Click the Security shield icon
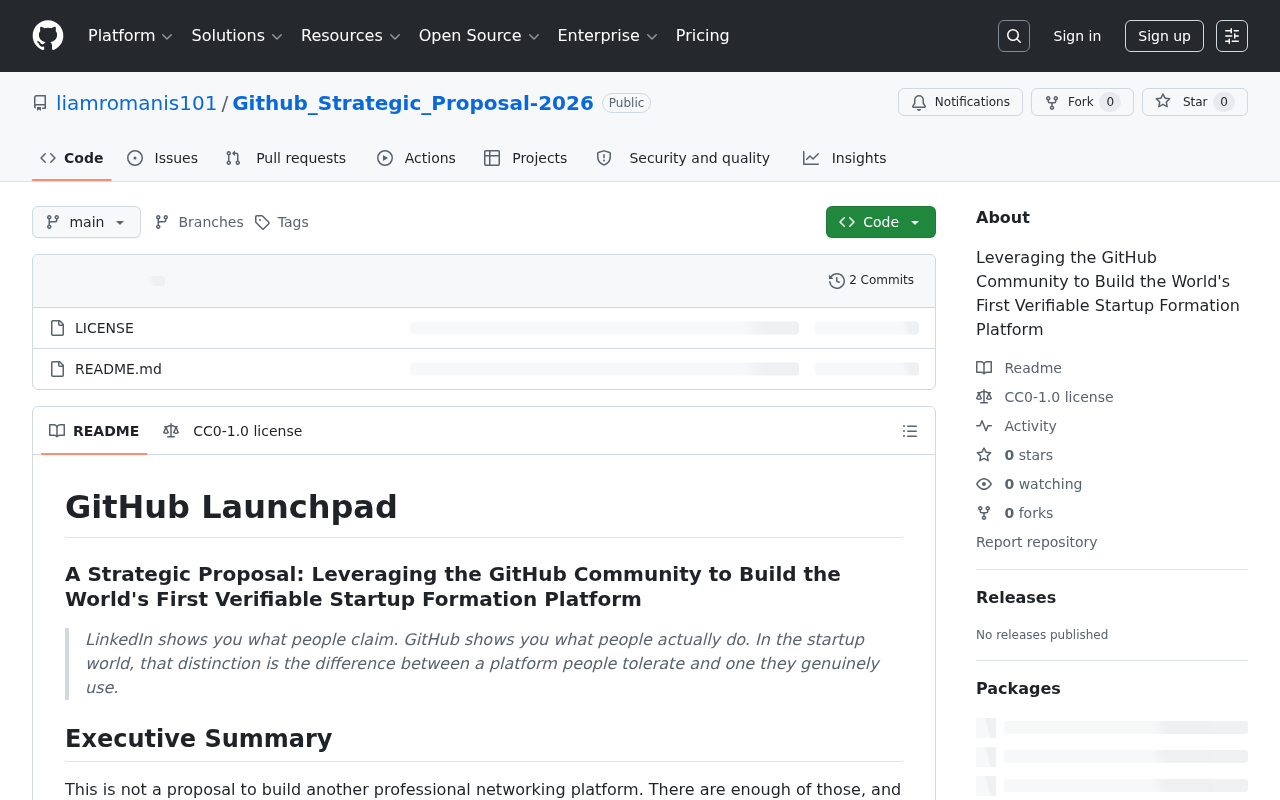The width and height of the screenshot is (1280, 800). point(604,158)
